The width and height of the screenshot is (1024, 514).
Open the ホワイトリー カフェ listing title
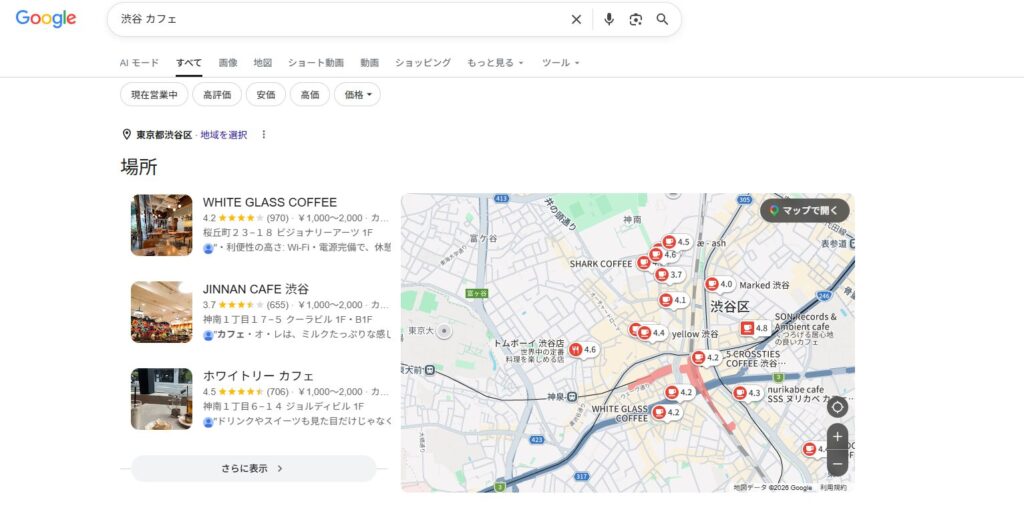pyautogui.click(x=258, y=376)
